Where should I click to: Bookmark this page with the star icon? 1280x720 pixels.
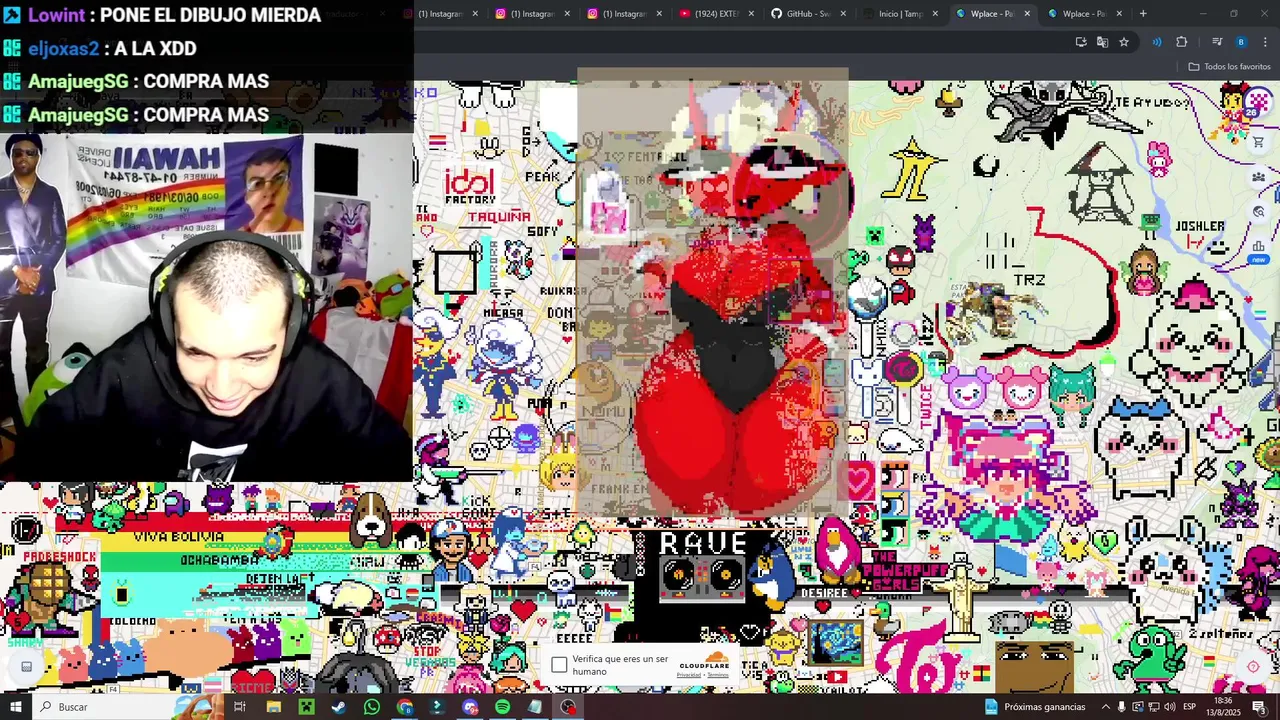[1124, 42]
